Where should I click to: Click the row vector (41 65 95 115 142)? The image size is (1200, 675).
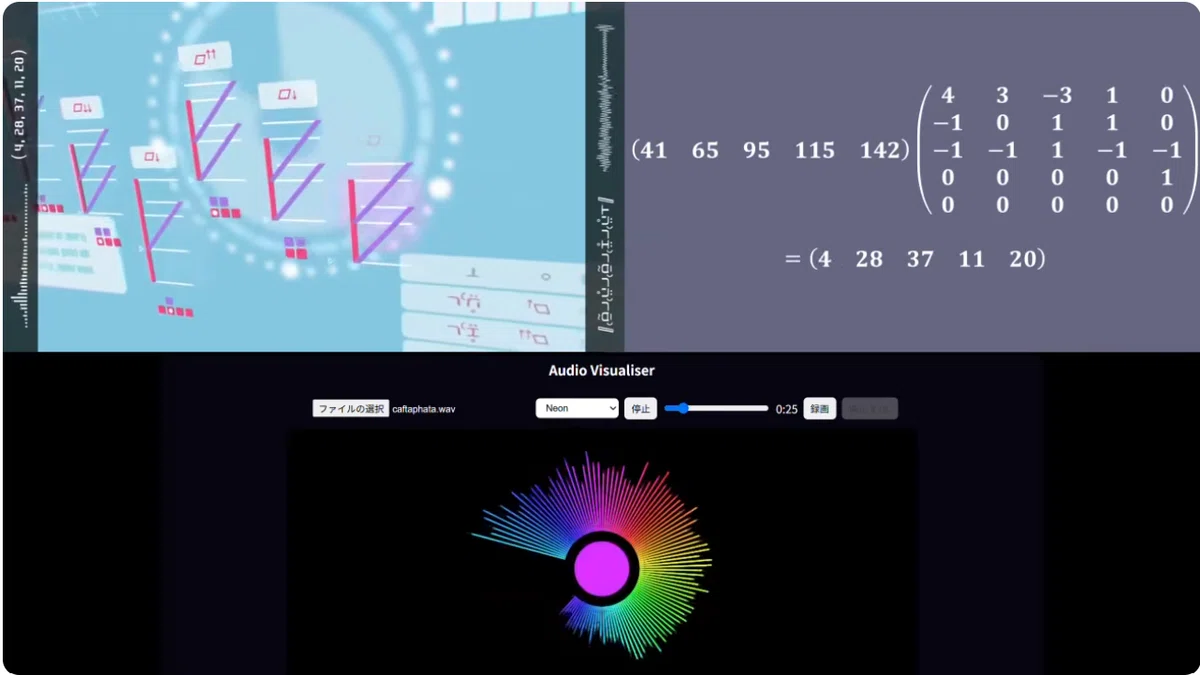(770, 151)
